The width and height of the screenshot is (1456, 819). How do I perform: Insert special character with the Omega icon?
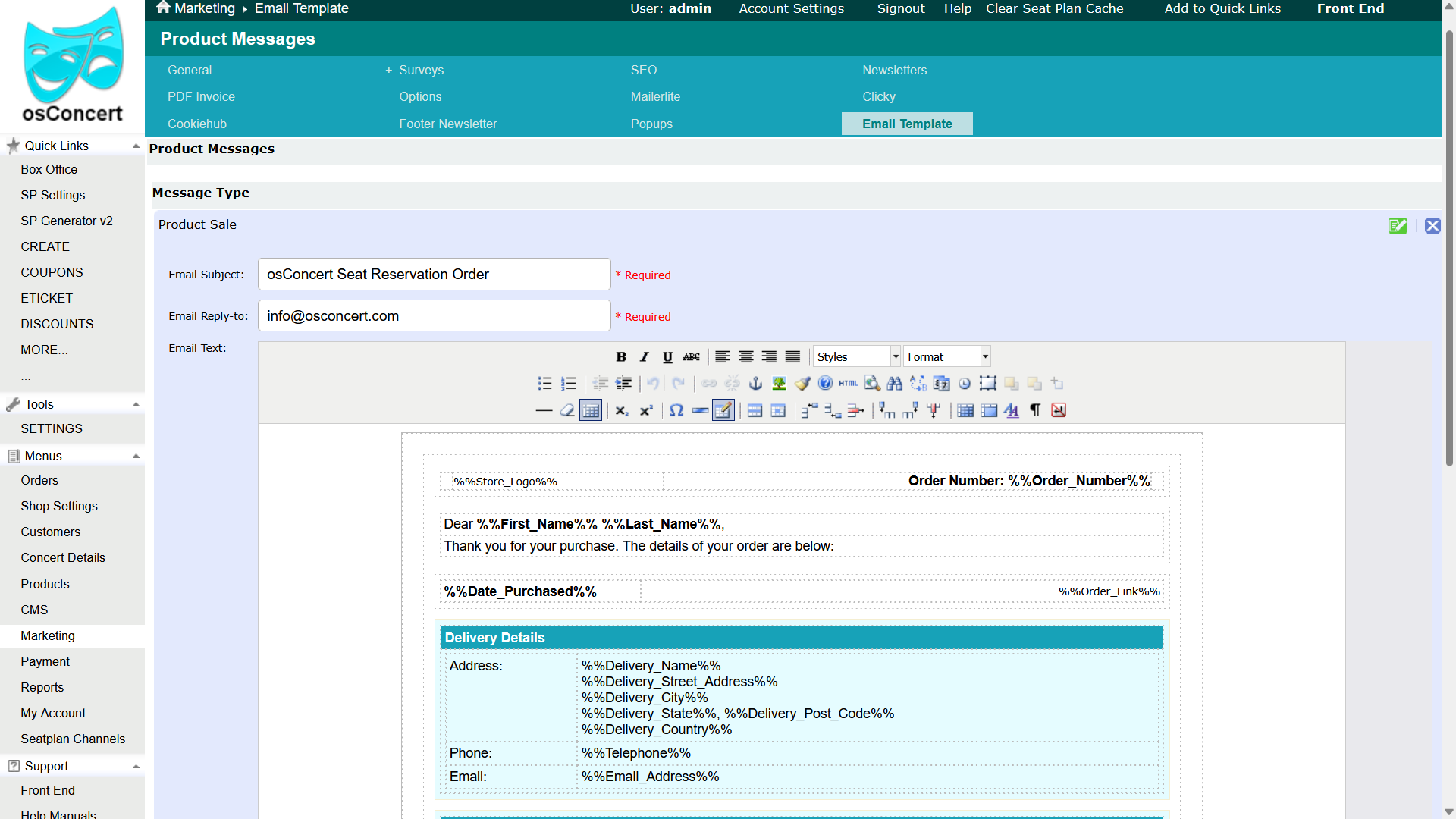coord(676,410)
